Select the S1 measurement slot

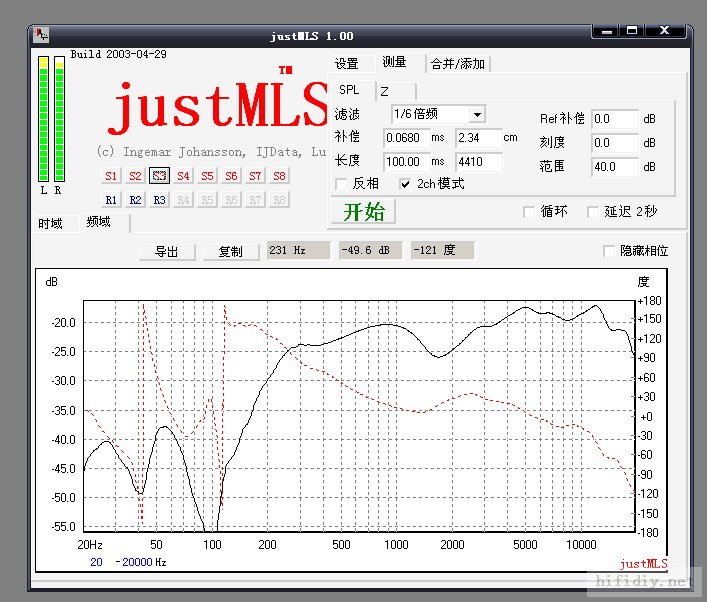pyautogui.click(x=111, y=176)
